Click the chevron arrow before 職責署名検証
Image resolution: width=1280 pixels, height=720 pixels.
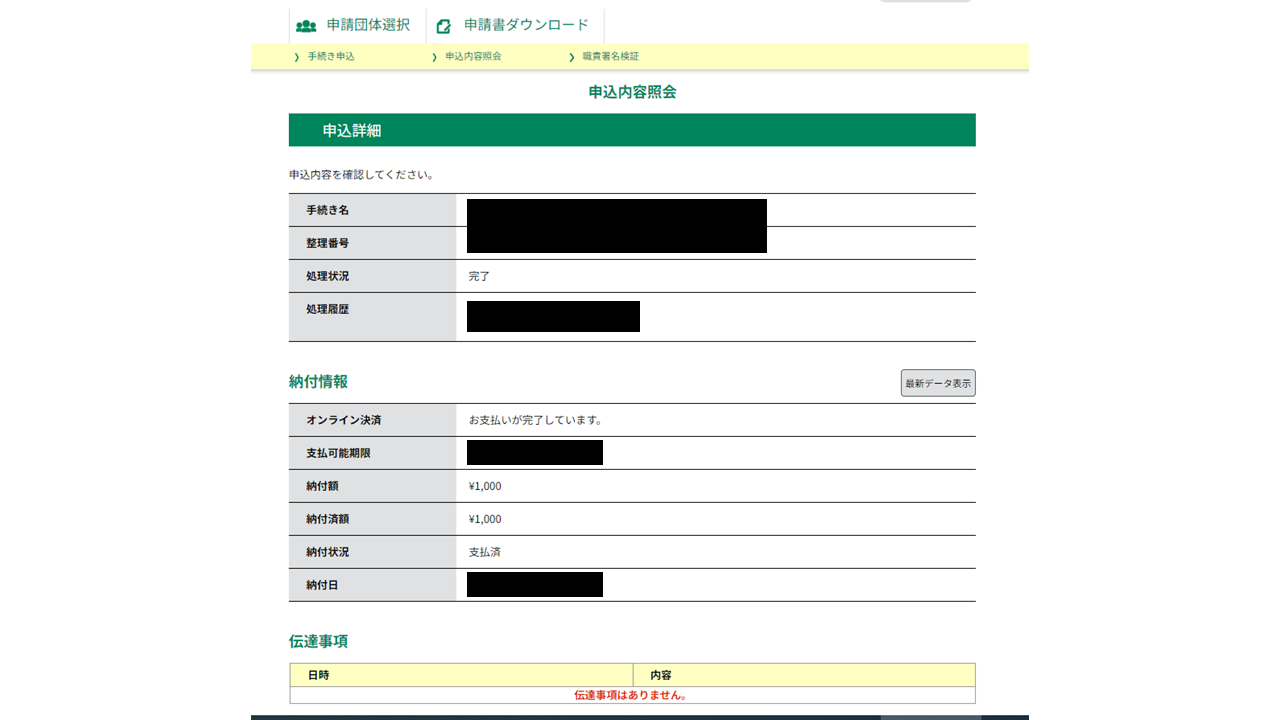(572, 57)
